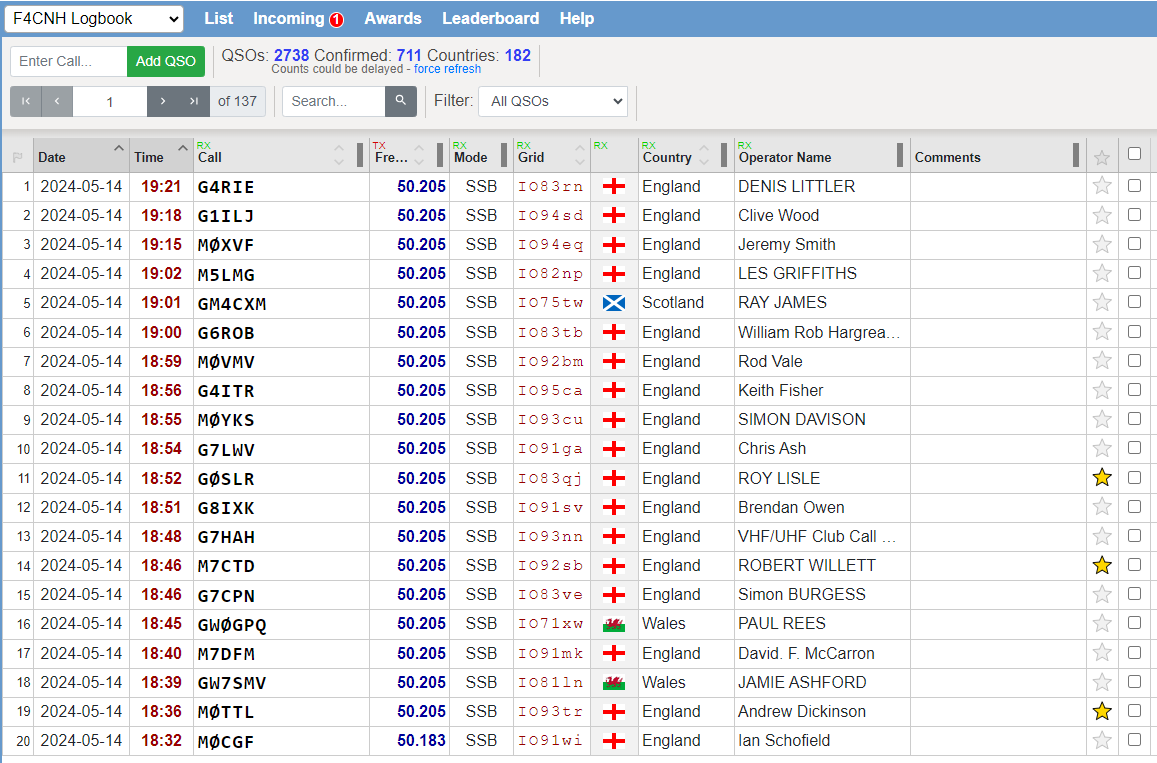
Task: Unstar the G0SLR ROY LISLE row
Action: (x=1102, y=477)
